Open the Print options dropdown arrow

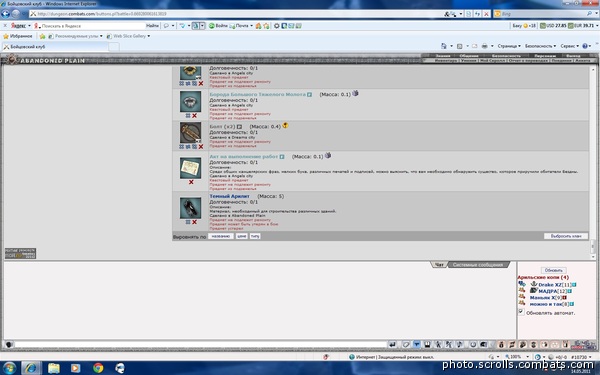point(492,46)
